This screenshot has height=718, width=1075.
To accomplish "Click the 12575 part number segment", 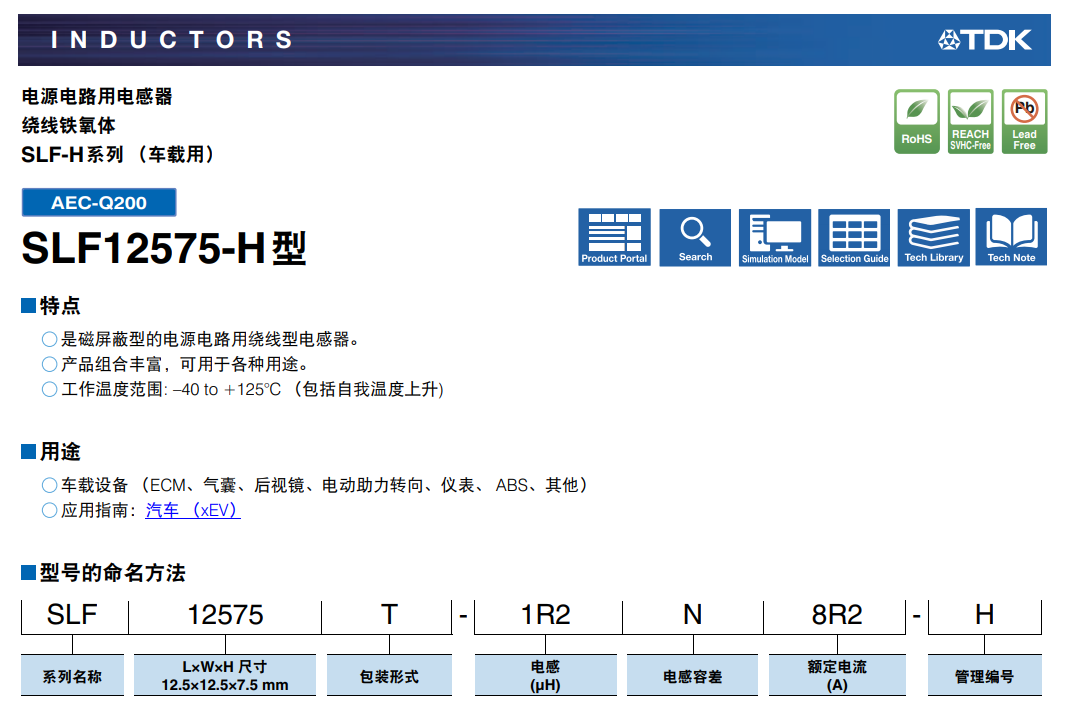I will [x=225, y=614].
